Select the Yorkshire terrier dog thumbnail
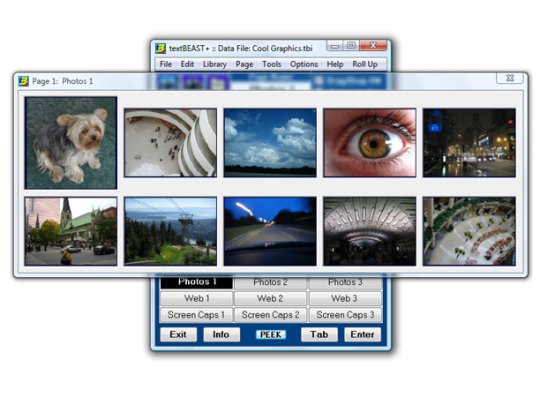The height and width of the screenshot is (405, 540). [x=71, y=143]
